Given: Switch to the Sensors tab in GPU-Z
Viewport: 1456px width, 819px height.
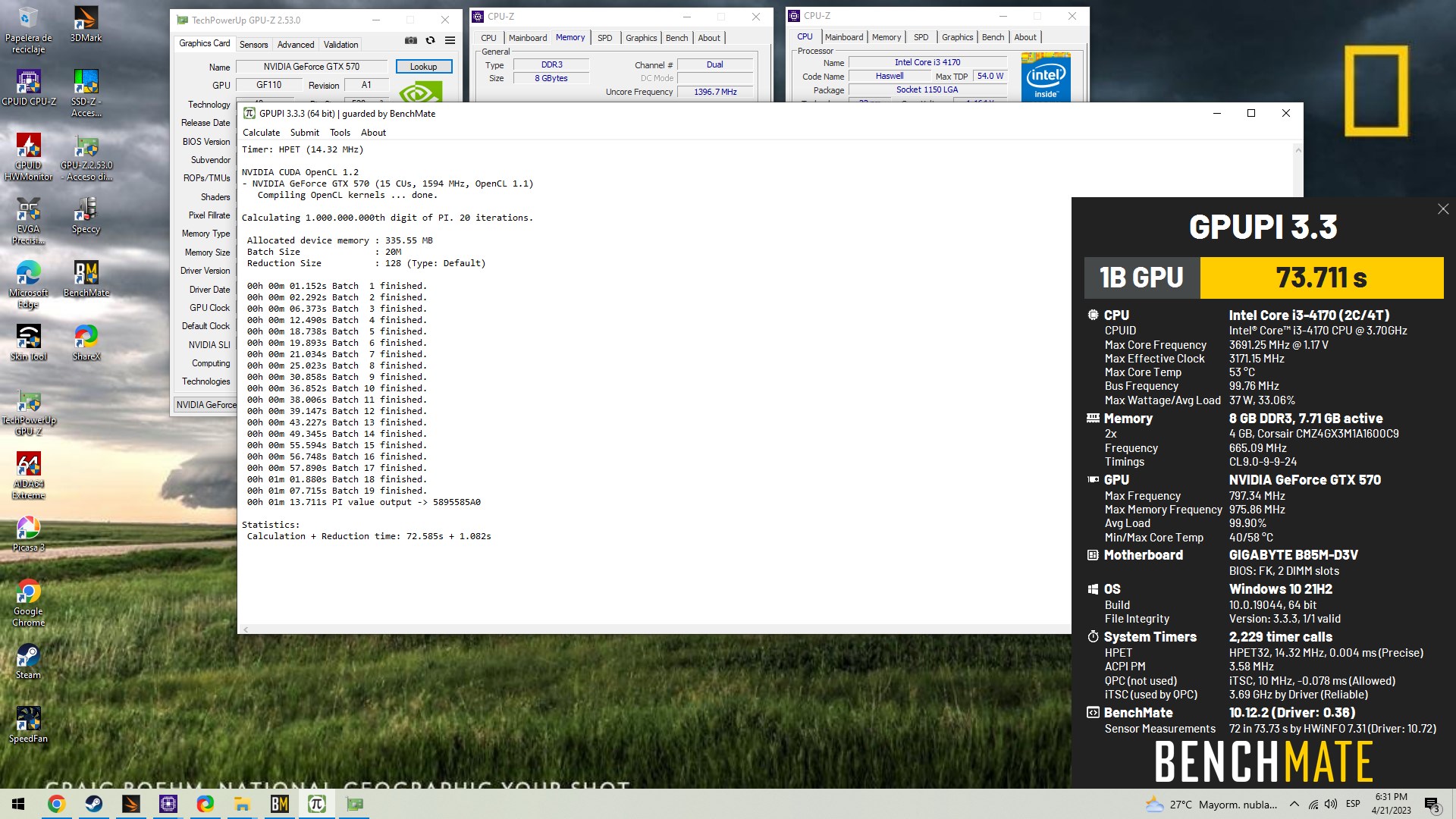Looking at the screenshot, I should click(x=253, y=45).
